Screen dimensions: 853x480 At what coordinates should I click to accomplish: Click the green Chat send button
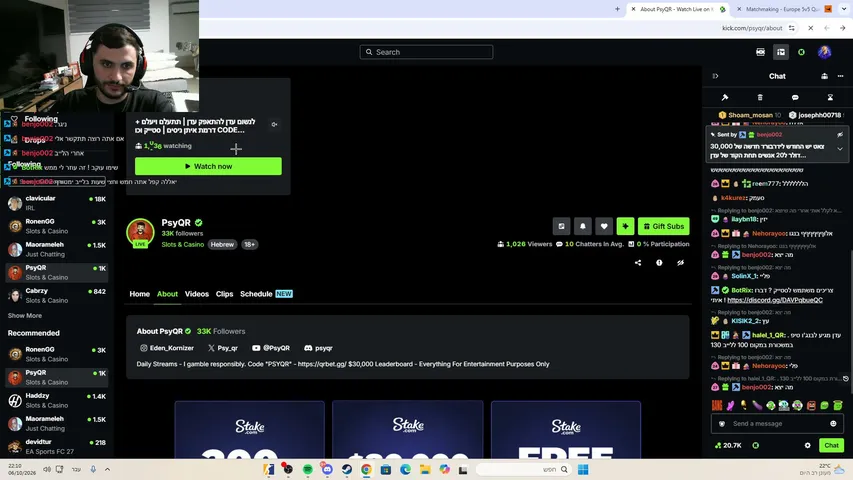pyautogui.click(x=831, y=445)
